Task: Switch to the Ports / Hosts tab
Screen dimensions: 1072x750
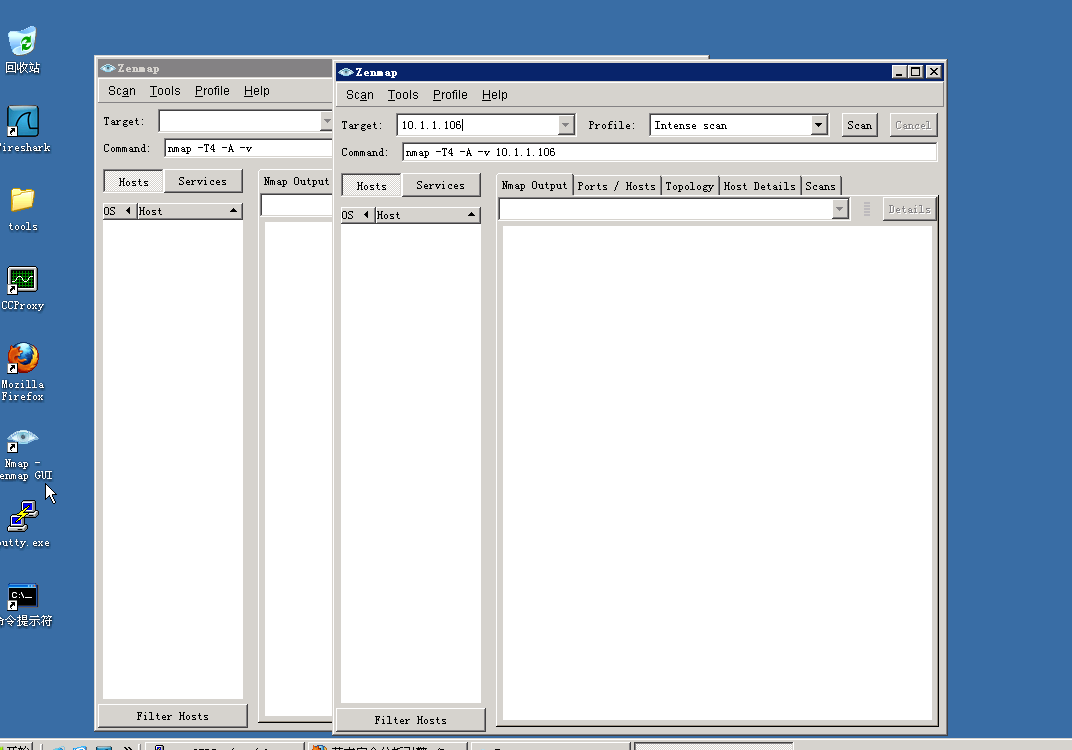Action: (x=616, y=186)
